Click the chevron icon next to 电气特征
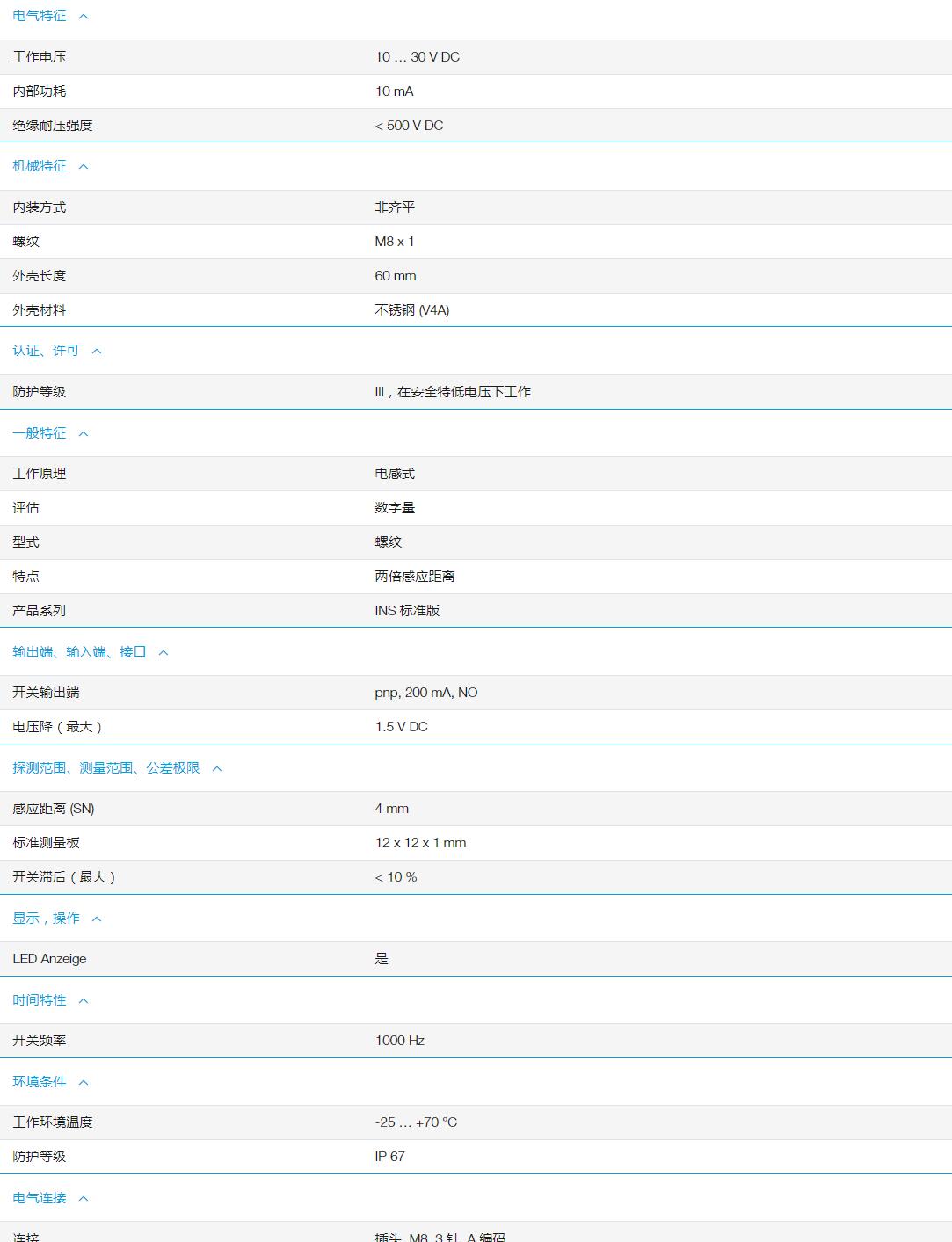 tap(84, 15)
